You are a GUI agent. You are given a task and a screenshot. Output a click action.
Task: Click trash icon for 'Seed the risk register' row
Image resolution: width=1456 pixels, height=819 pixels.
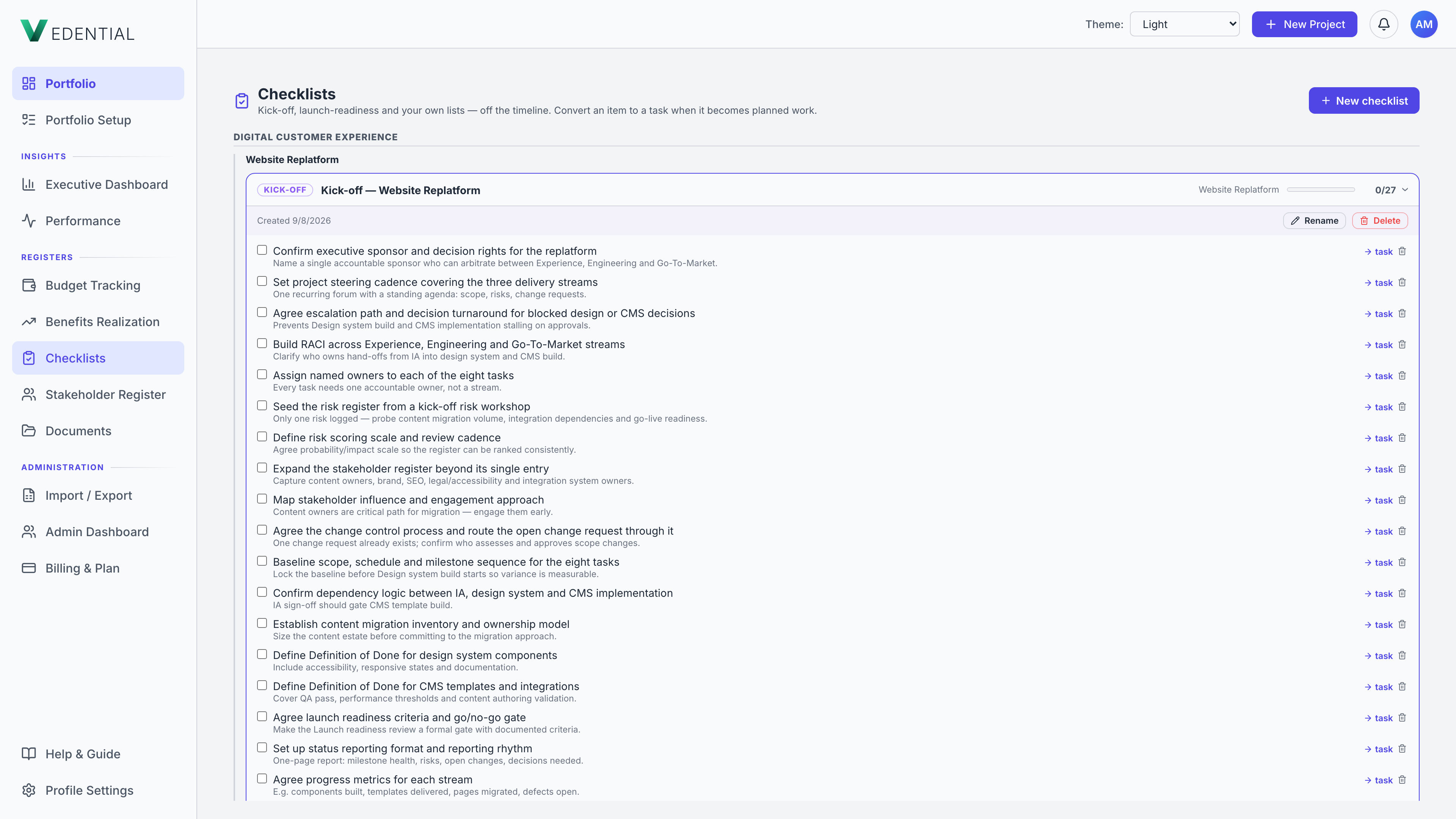[1402, 407]
